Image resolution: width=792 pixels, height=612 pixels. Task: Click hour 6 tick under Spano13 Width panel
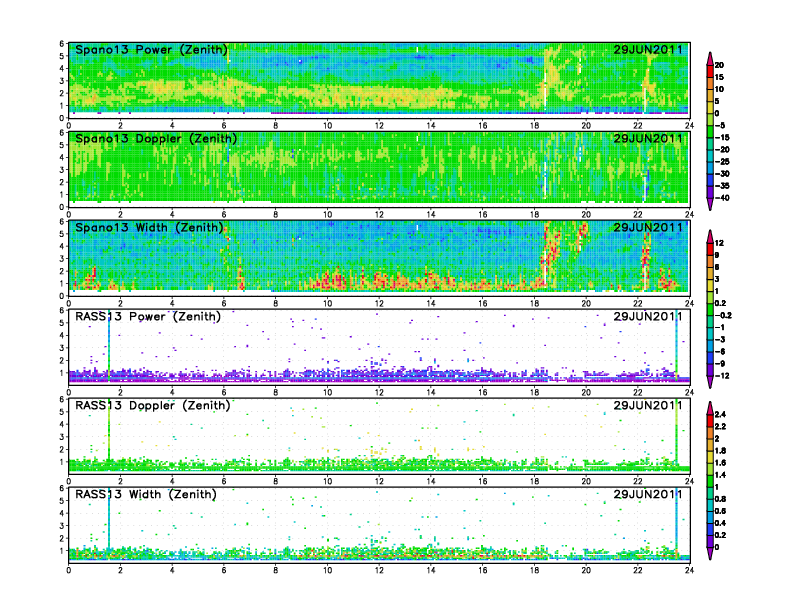coord(224,303)
